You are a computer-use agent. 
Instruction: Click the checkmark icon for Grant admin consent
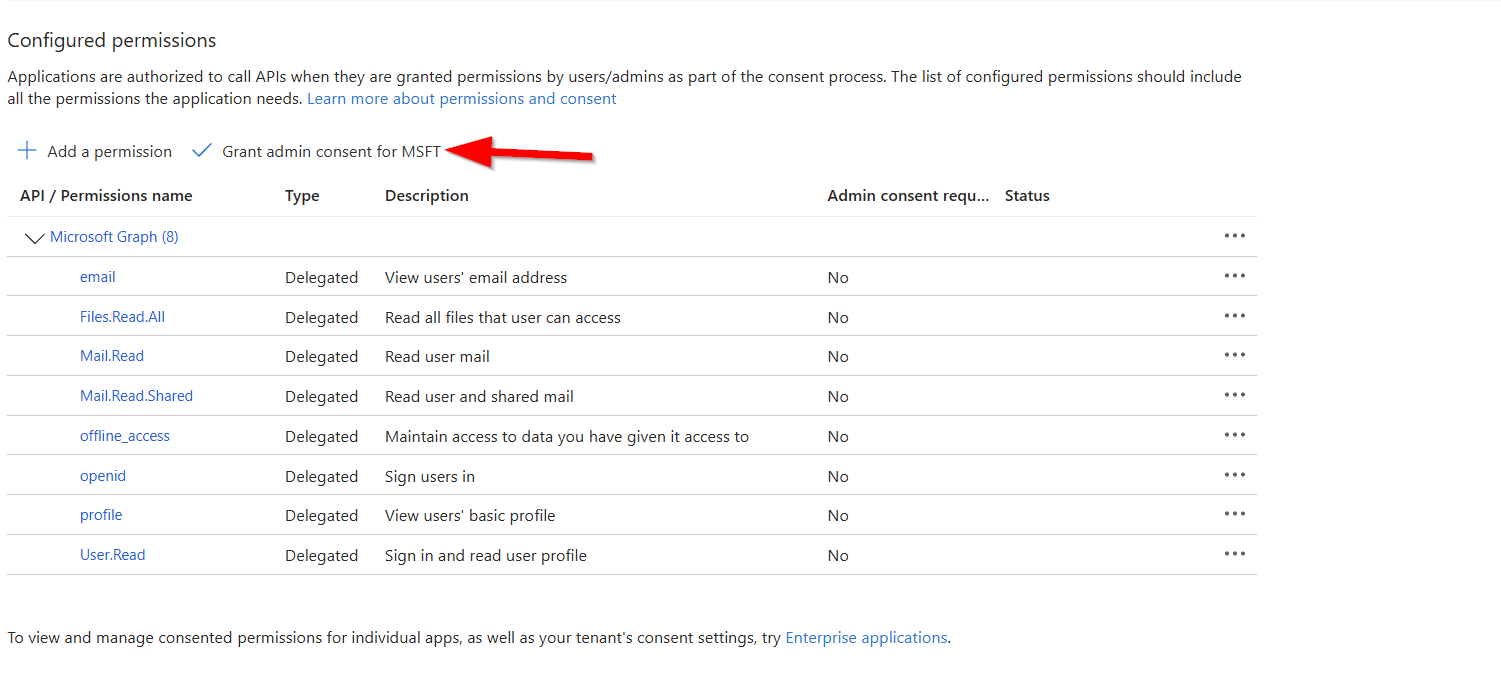click(202, 151)
